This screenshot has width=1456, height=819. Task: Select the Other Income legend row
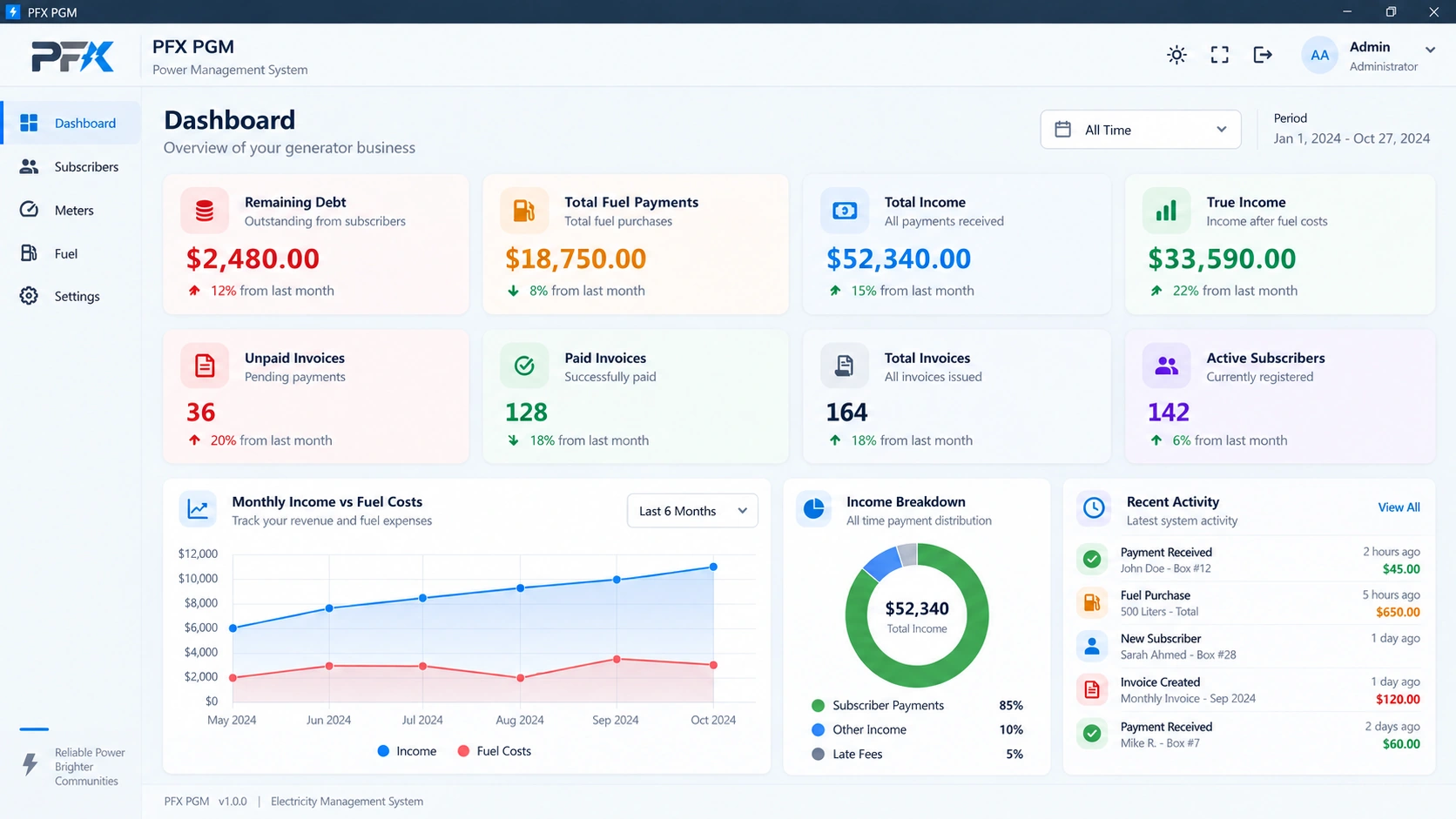tap(917, 729)
